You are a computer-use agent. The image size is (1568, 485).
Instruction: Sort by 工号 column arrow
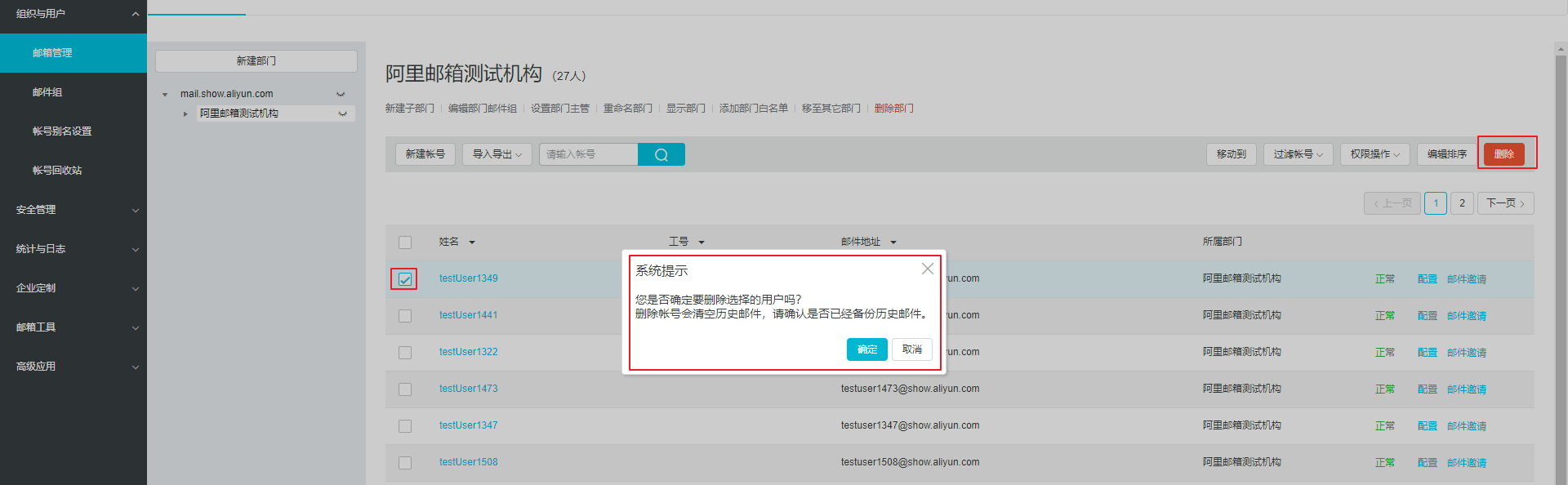pos(702,242)
